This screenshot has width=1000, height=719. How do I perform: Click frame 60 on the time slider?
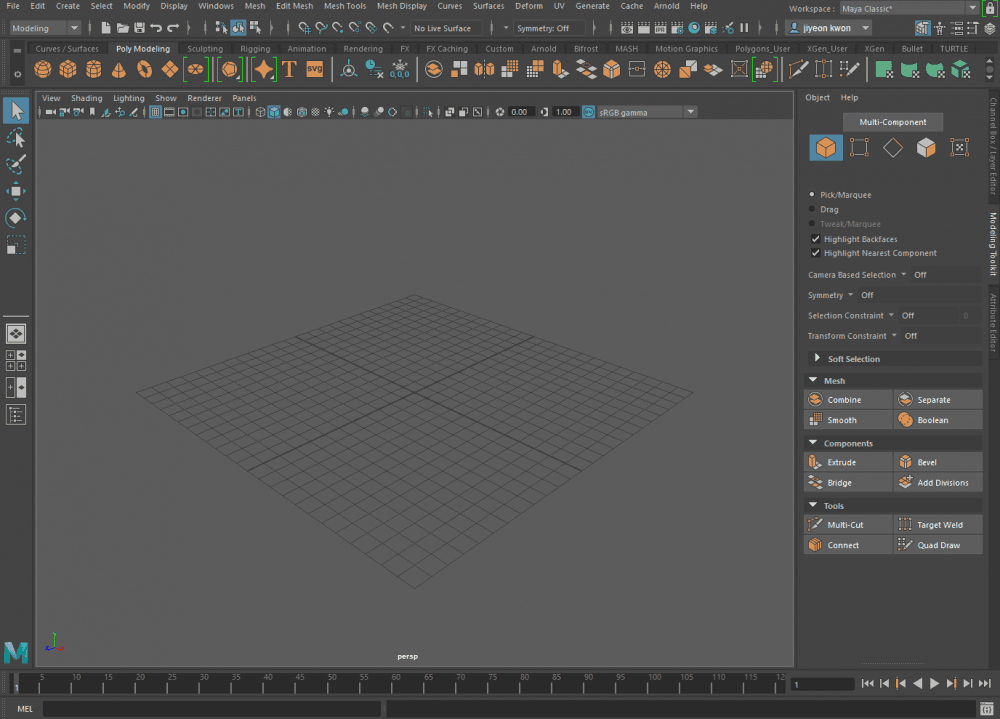pos(390,684)
